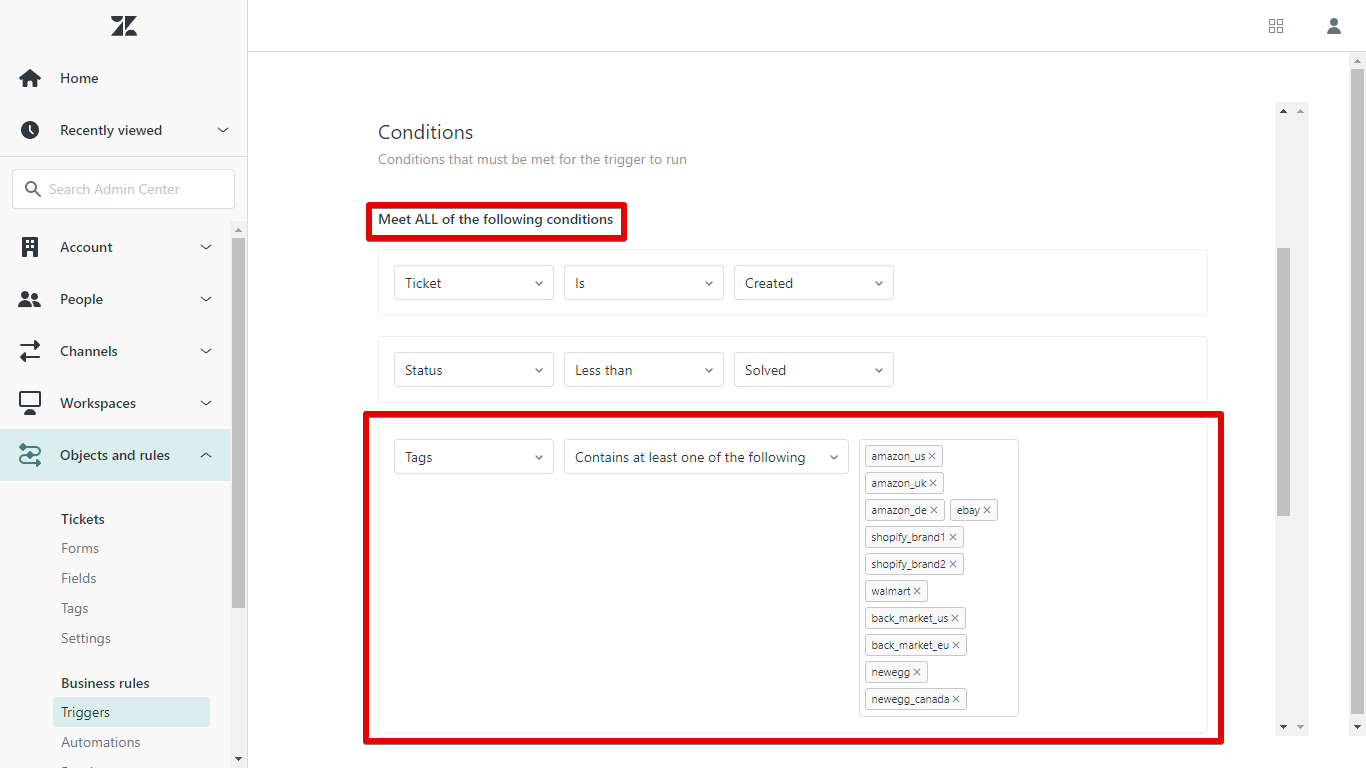Viewport: 1366px width, 768px height.
Task: Remove the newegg_canada tag
Action: [x=956, y=699]
